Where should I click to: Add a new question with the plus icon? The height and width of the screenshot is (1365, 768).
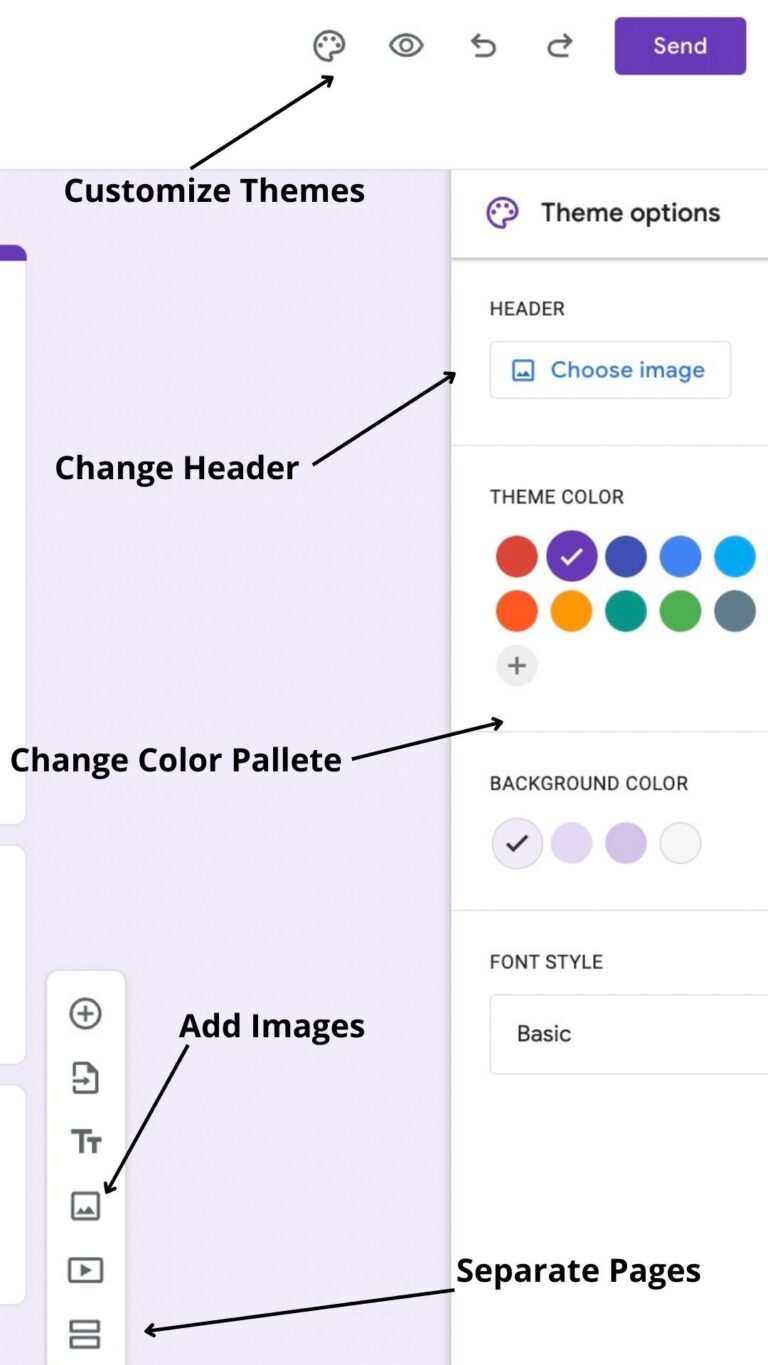coord(86,1013)
